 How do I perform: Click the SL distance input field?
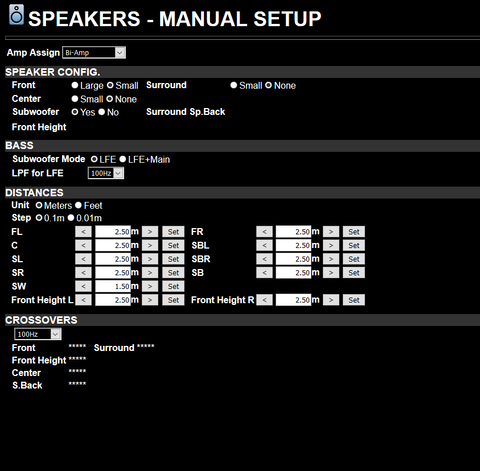point(113,259)
